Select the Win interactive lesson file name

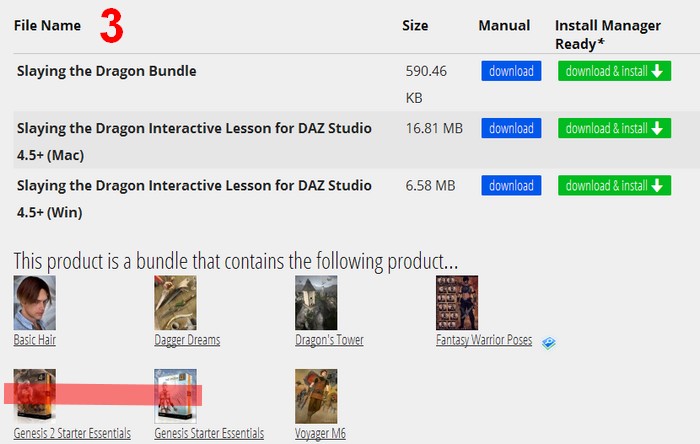pos(194,199)
